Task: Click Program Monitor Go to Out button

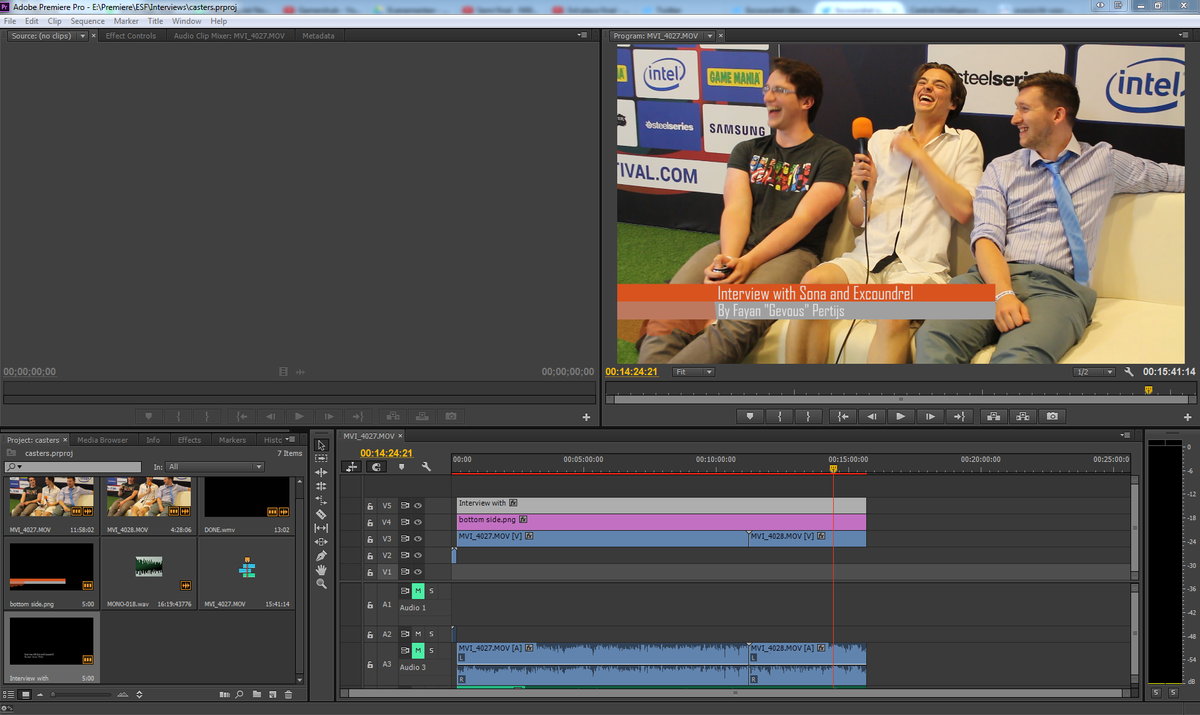Action: 960,416
